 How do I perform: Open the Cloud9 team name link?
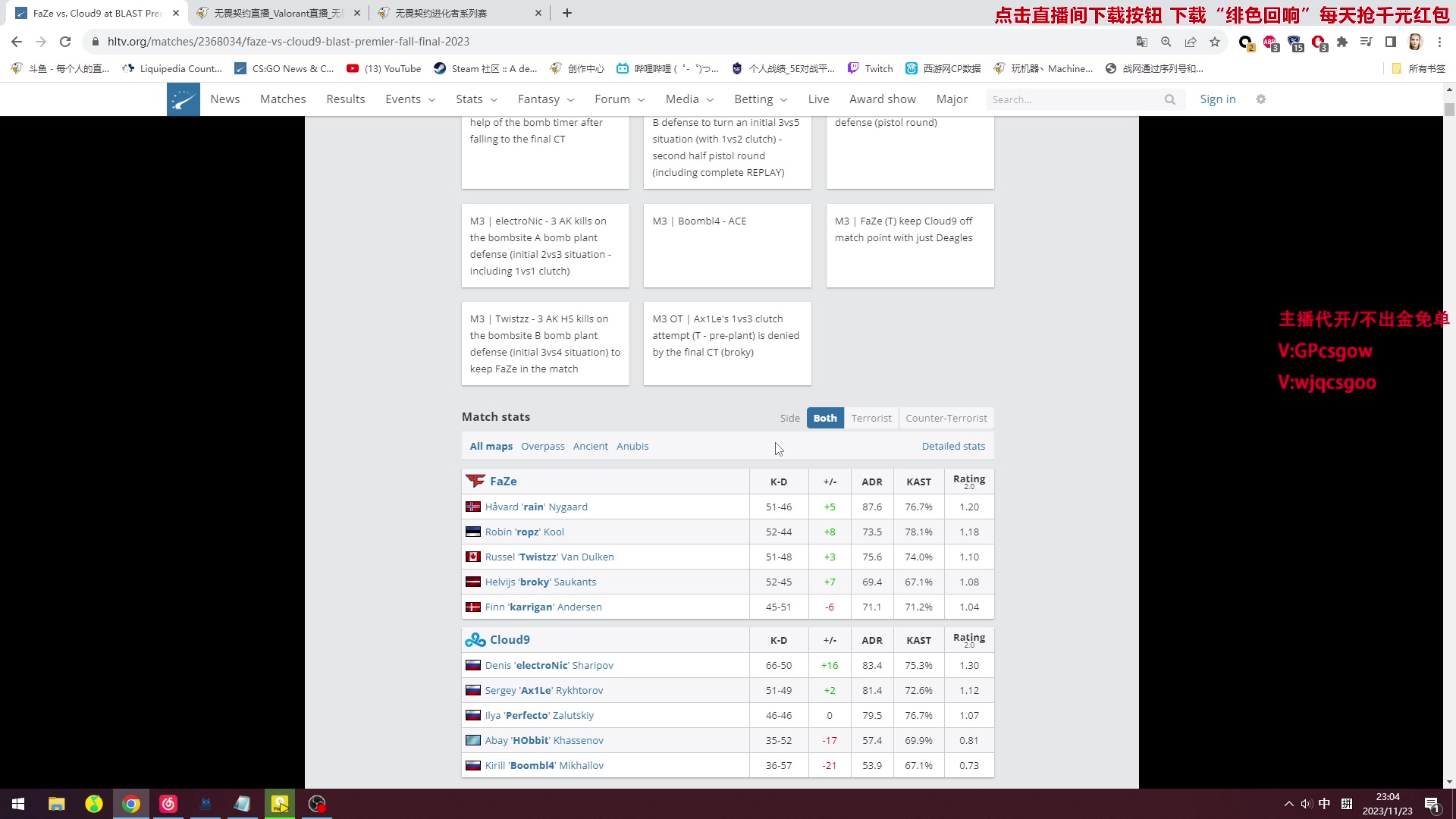pos(510,640)
